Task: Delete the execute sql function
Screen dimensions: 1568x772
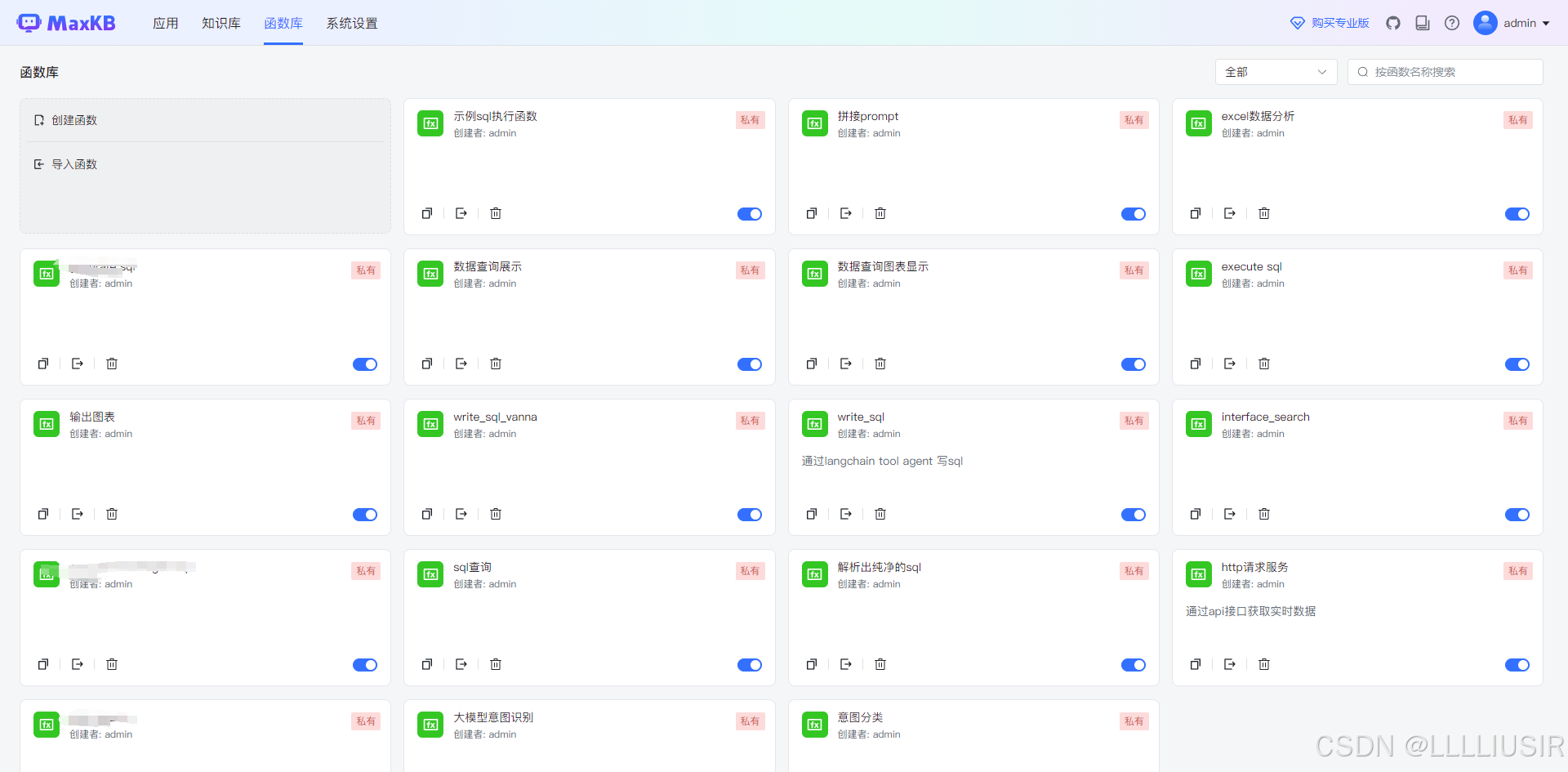Action: click(1264, 364)
